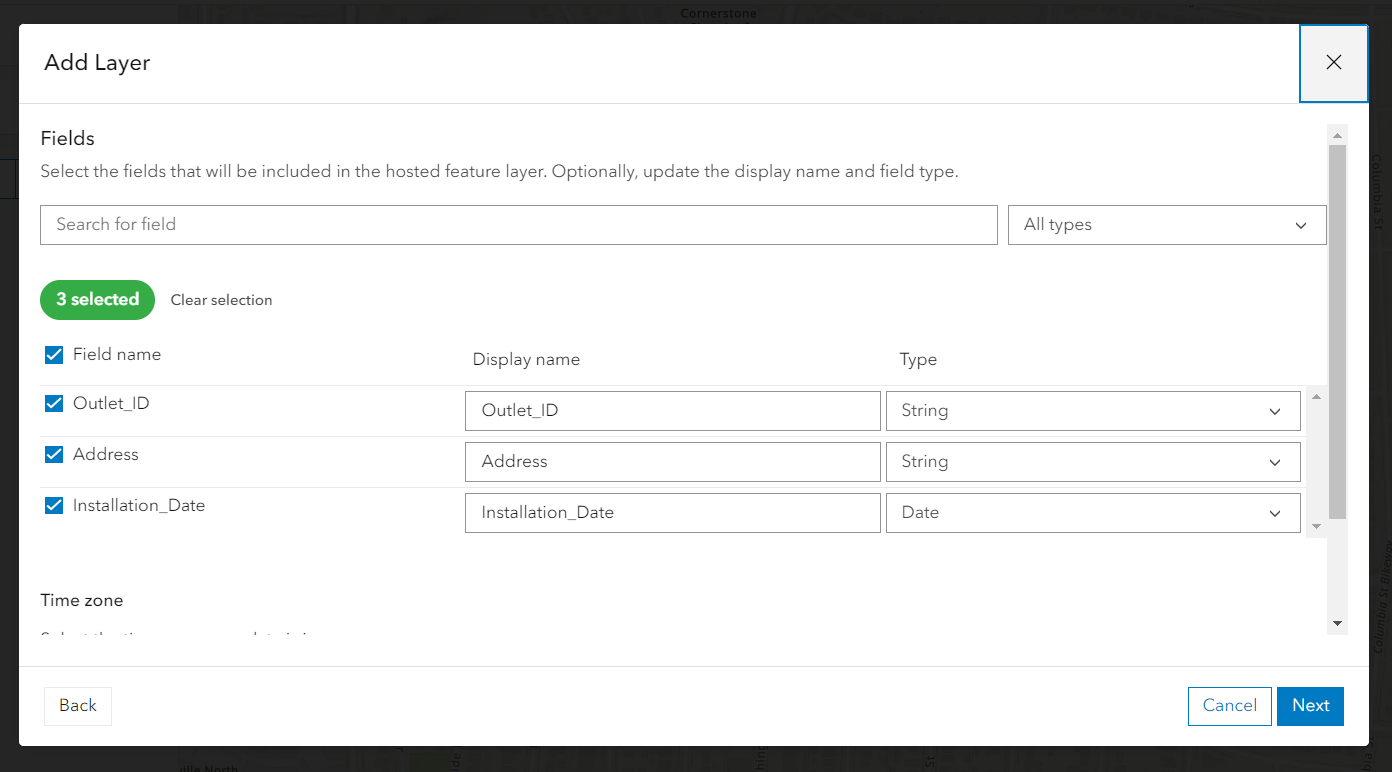Toggle the Installation_Date field checkbox
The height and width of the screenshot is (772, 1392).
[x=53, y=505]
